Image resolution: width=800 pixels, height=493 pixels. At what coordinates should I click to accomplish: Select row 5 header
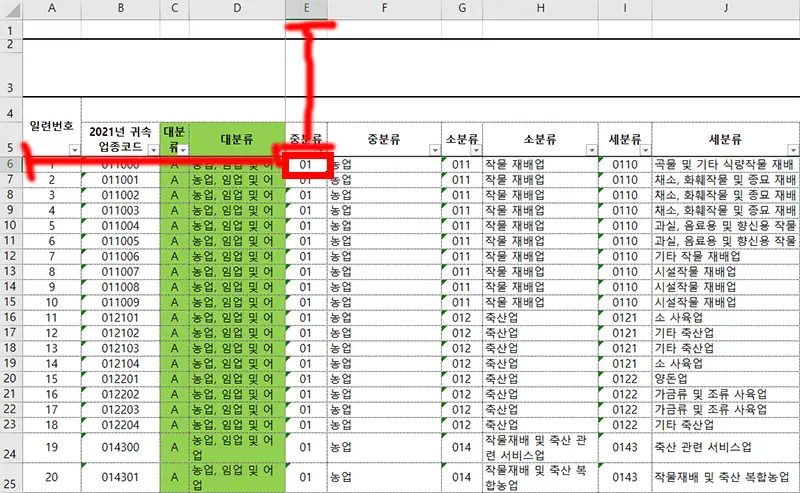(11, 139)
